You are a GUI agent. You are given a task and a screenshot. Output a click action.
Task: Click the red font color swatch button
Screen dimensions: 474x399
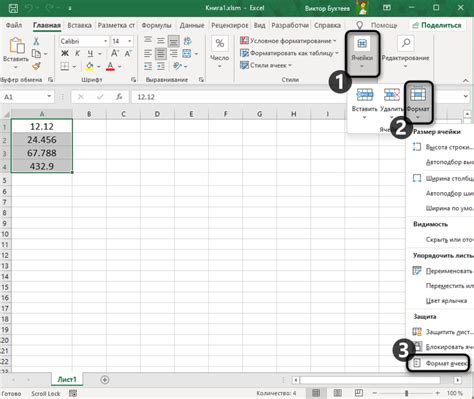tap(110, 66)
